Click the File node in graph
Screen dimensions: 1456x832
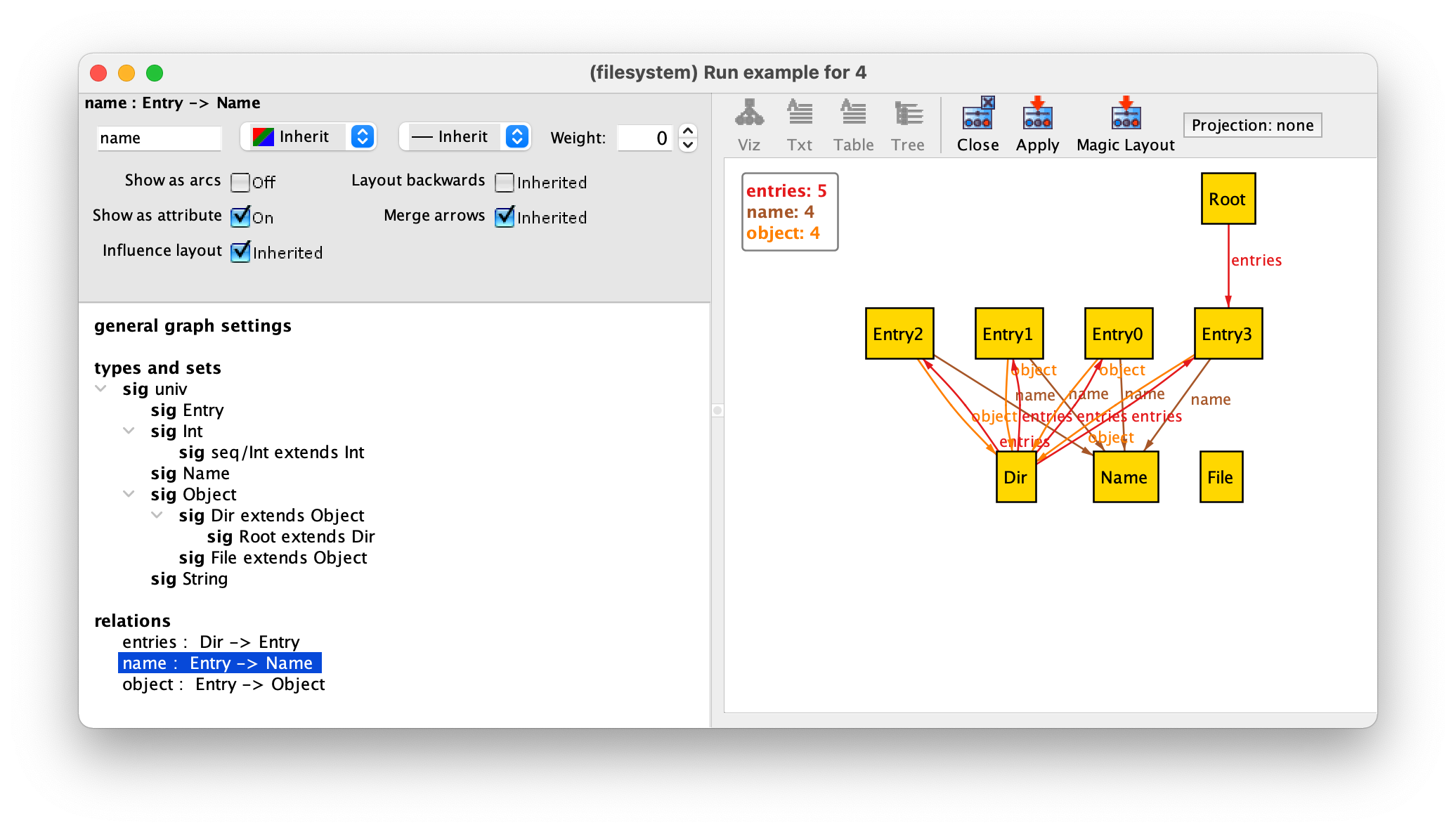(x=1221, y=477)
